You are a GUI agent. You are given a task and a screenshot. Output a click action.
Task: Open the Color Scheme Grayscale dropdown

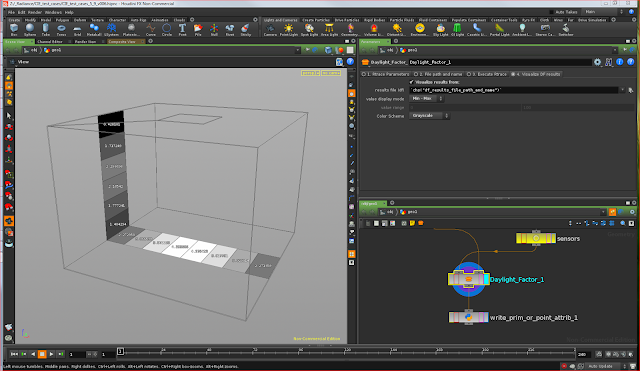point(429,116)
